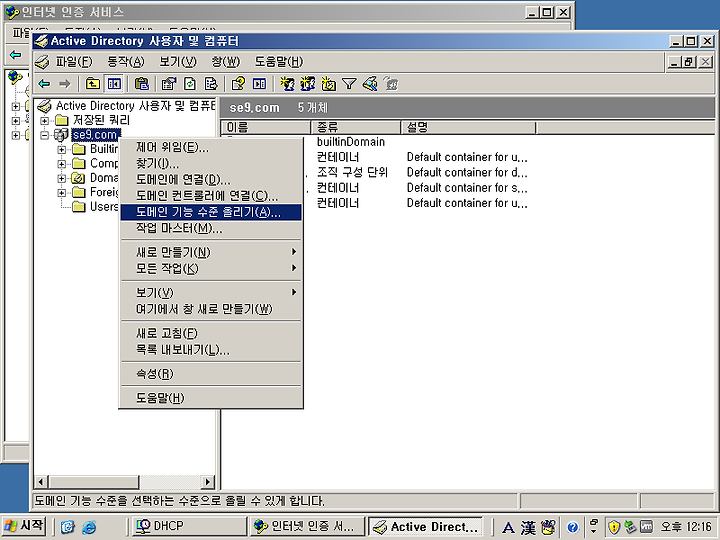
Task: Open the 파일(F) menu in Active Directory
Action: click(73, 62)
